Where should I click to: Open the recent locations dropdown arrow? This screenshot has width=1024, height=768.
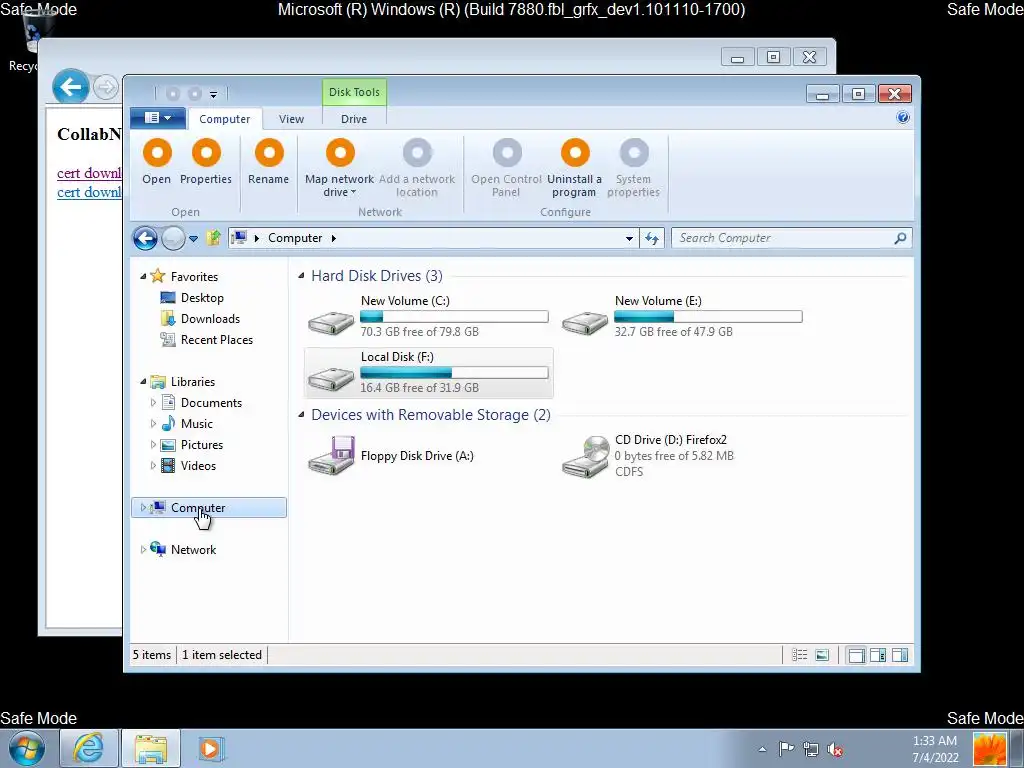point(193,239)
